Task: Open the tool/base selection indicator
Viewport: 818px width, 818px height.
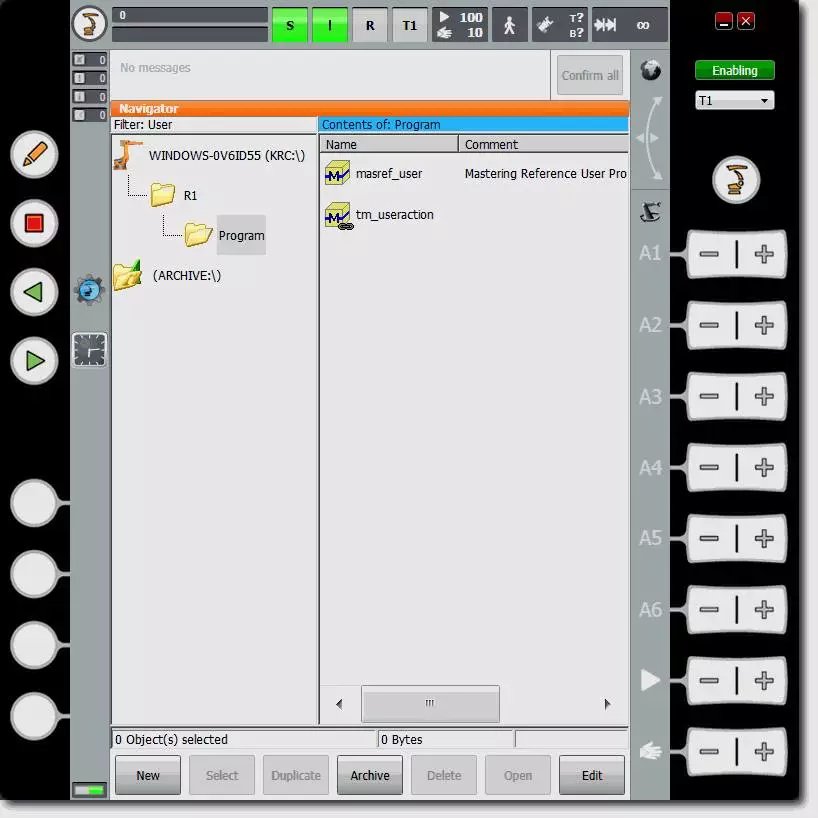Action: point(559,25)
